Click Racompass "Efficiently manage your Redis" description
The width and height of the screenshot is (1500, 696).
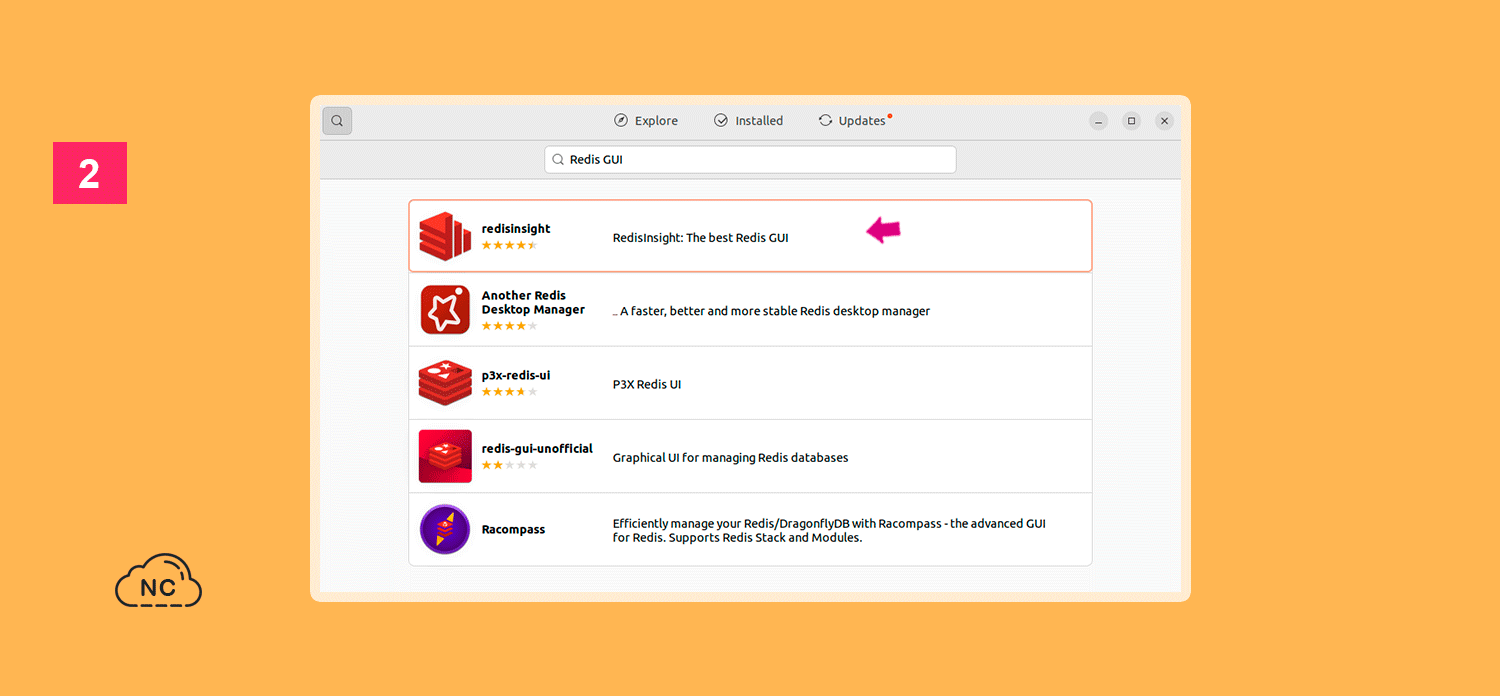click(x=829, y=530)
